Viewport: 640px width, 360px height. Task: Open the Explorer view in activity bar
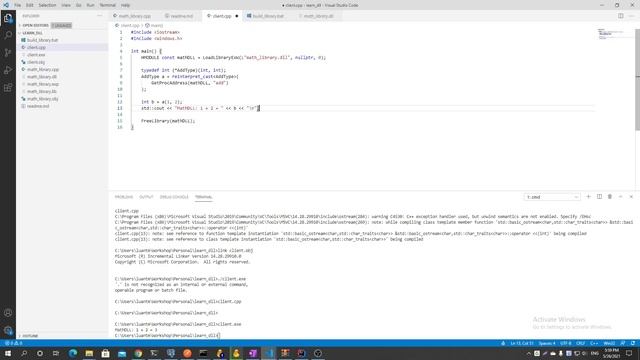point(8,18)
